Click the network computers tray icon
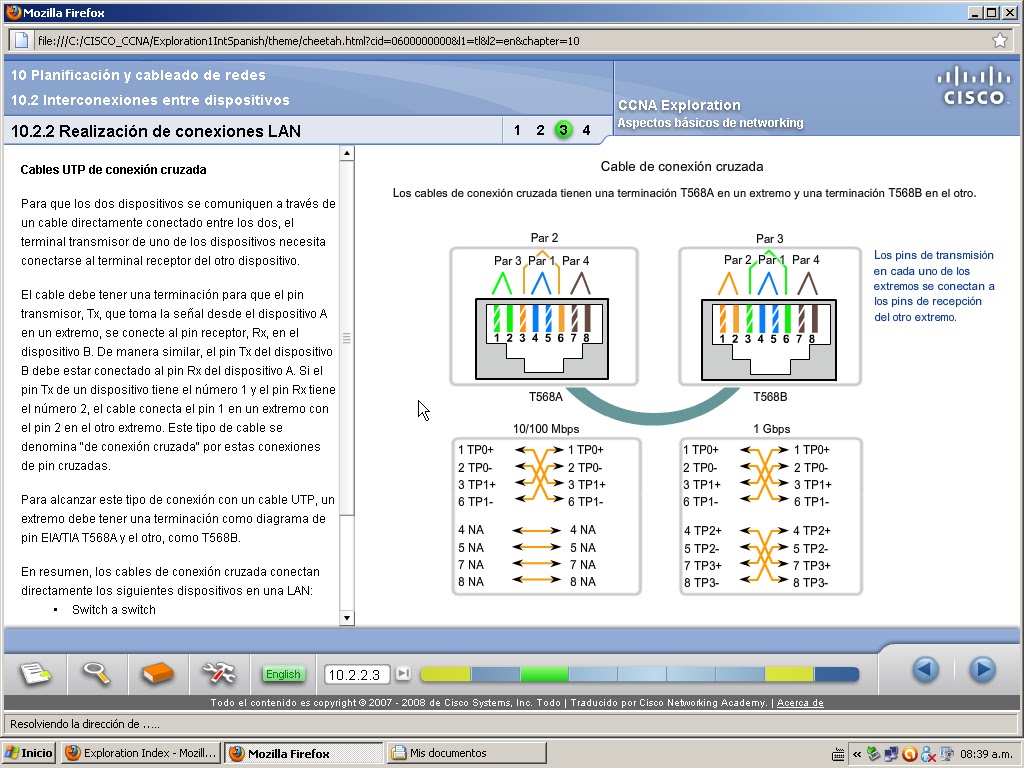 pos(891,754)
